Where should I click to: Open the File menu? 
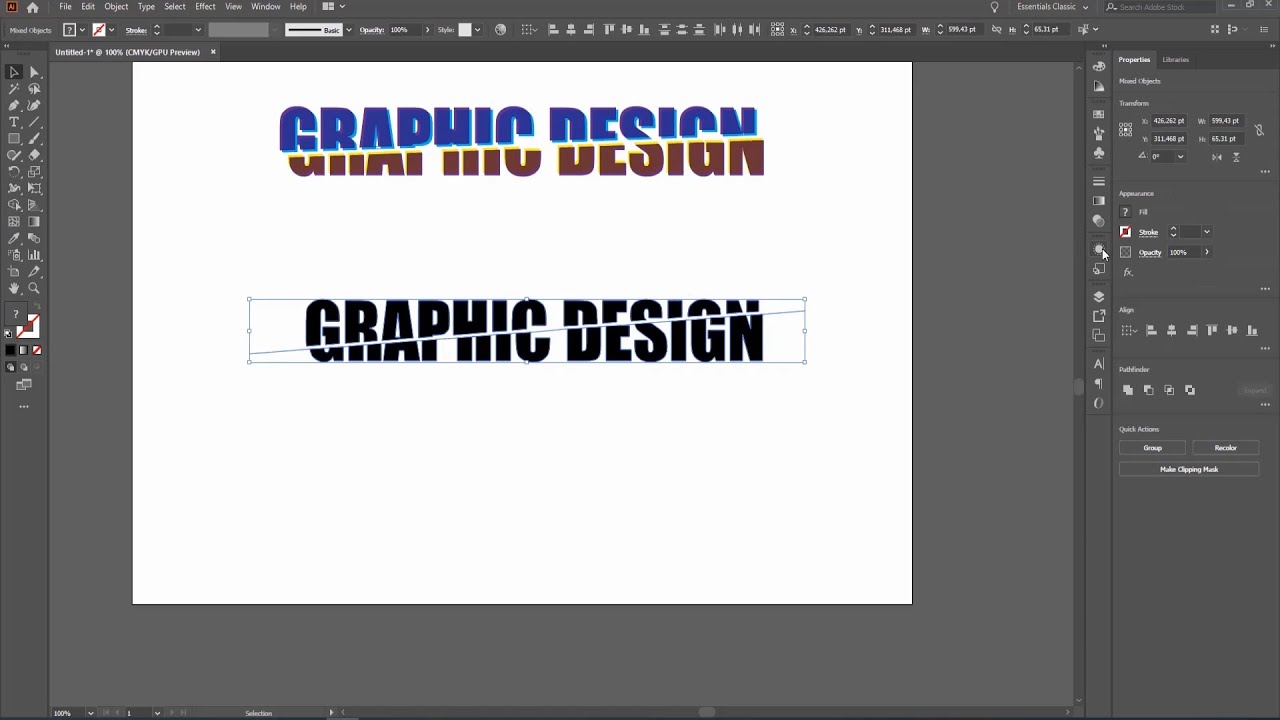65,7
